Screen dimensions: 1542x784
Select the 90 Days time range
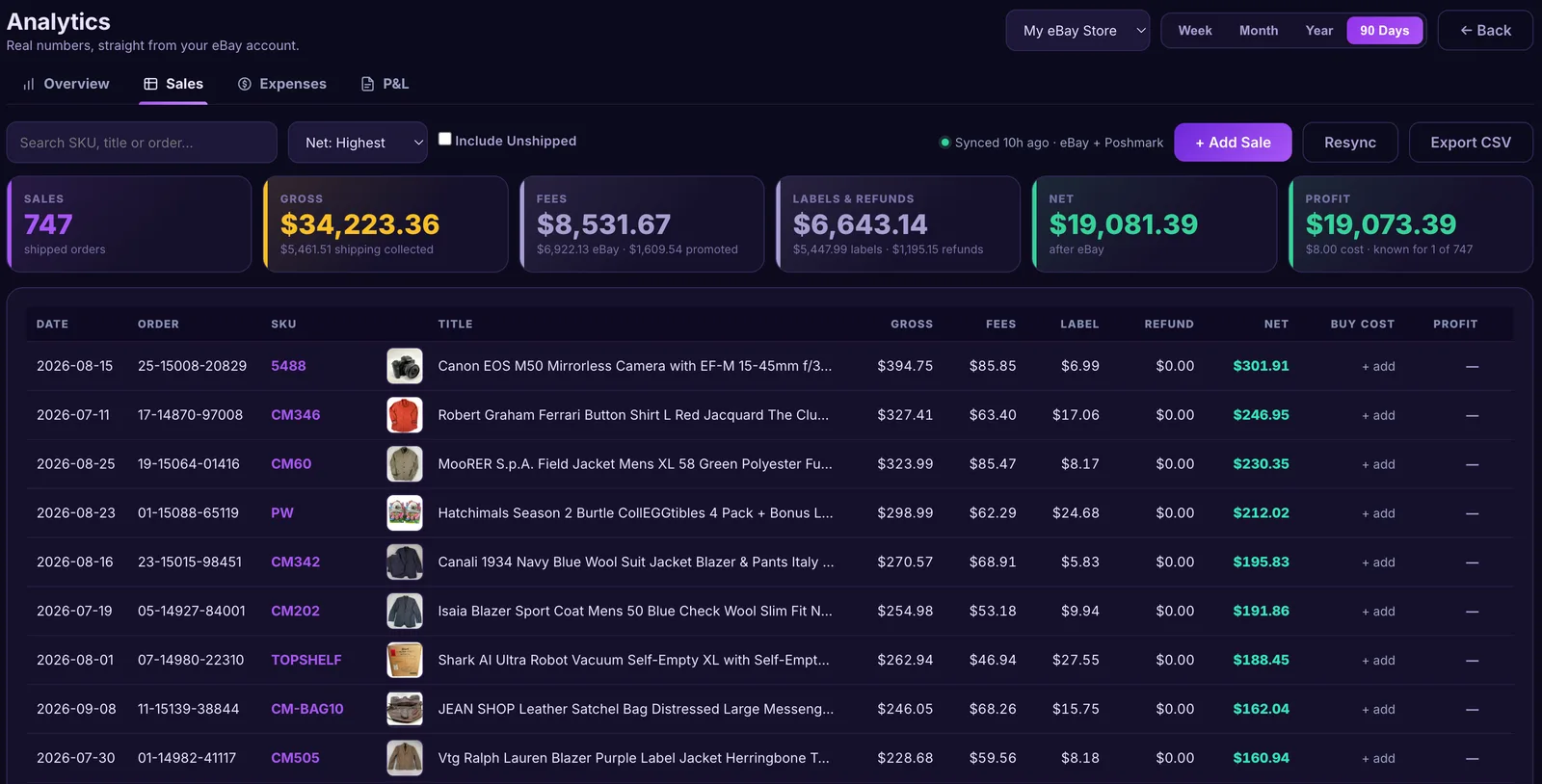1384,31
